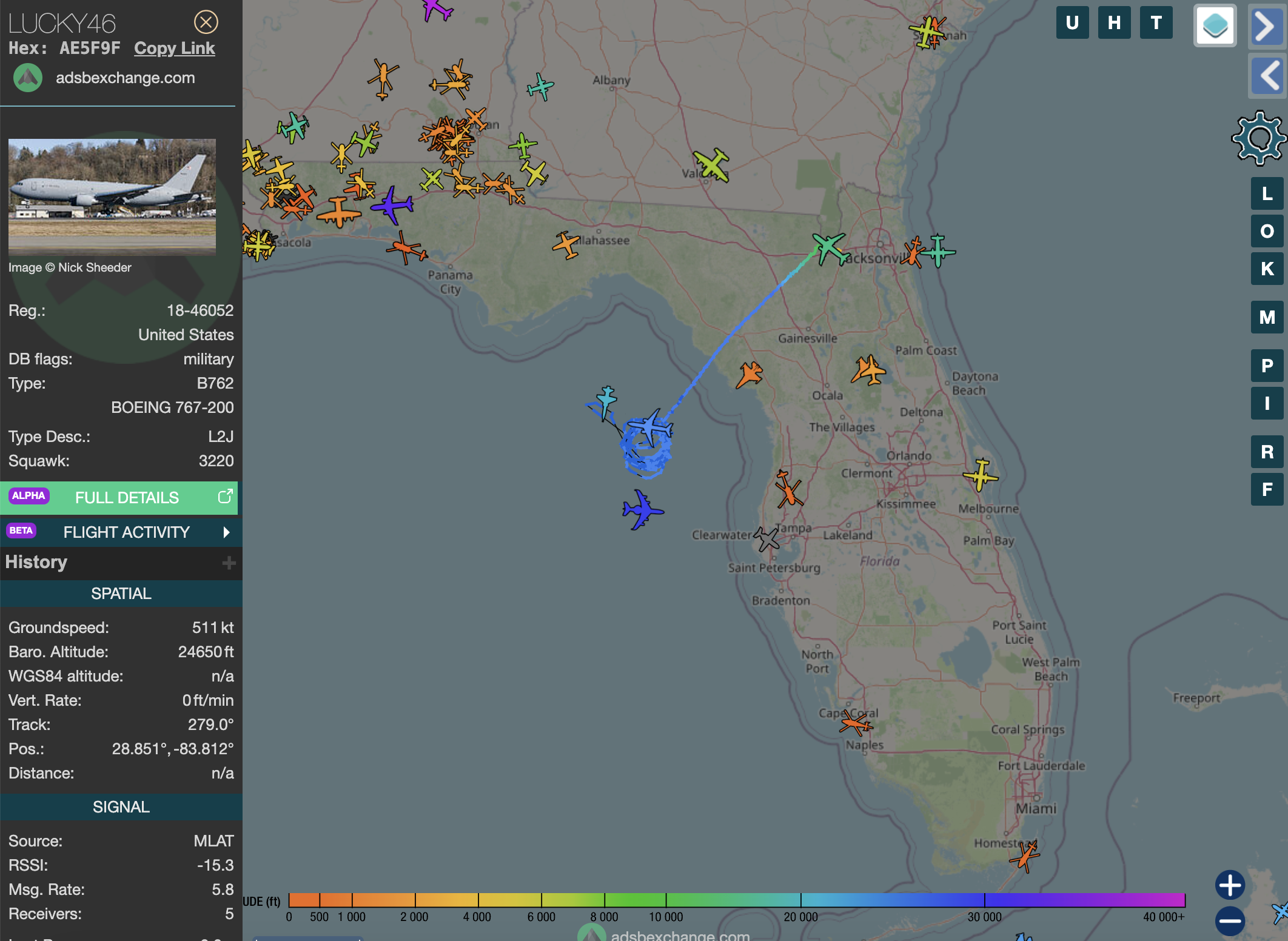Click the F follow button
Image resolution: width=1288 pixels, height=941 pixels.
pos(1267,489)
